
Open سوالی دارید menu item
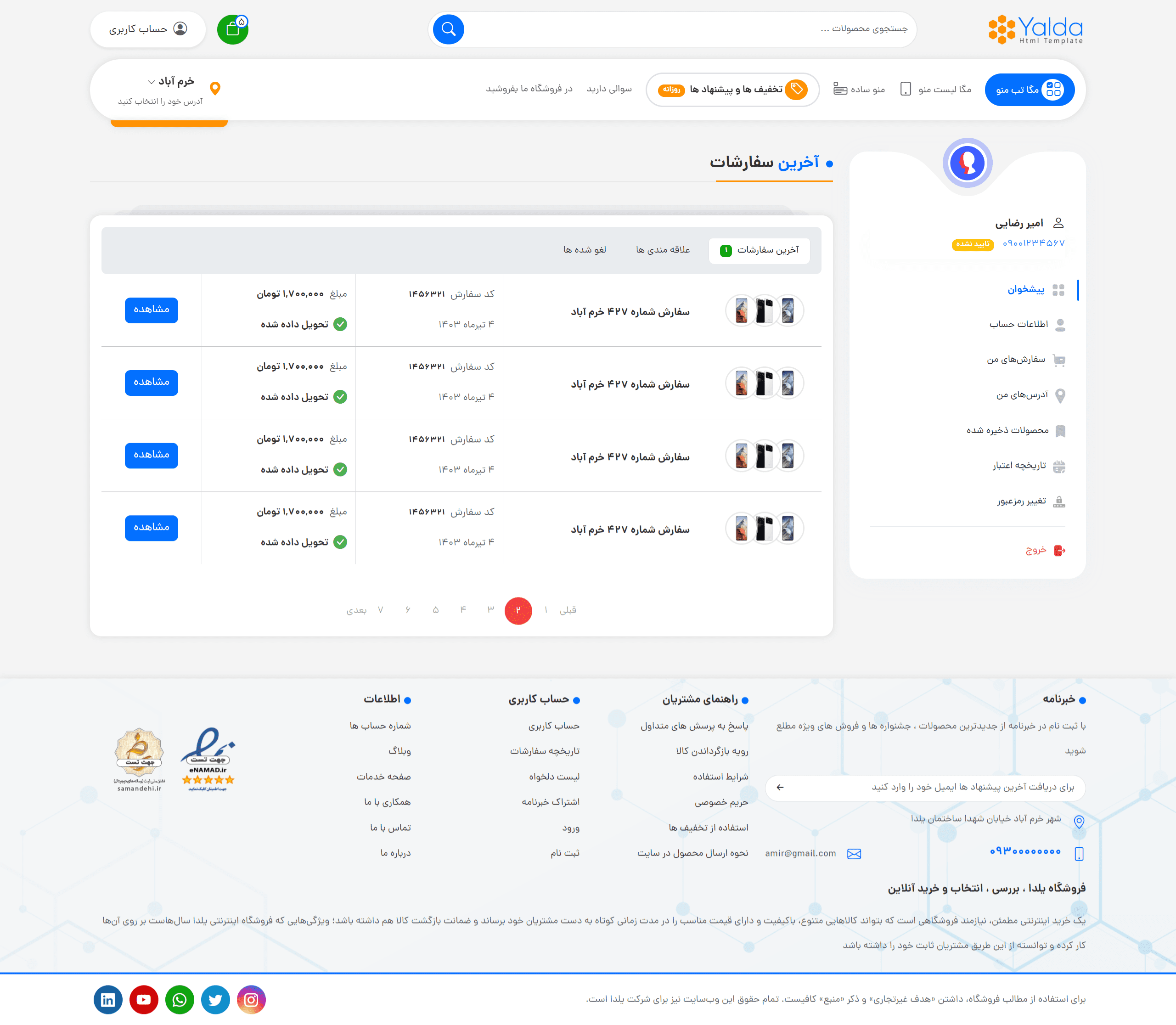point(609,89)
